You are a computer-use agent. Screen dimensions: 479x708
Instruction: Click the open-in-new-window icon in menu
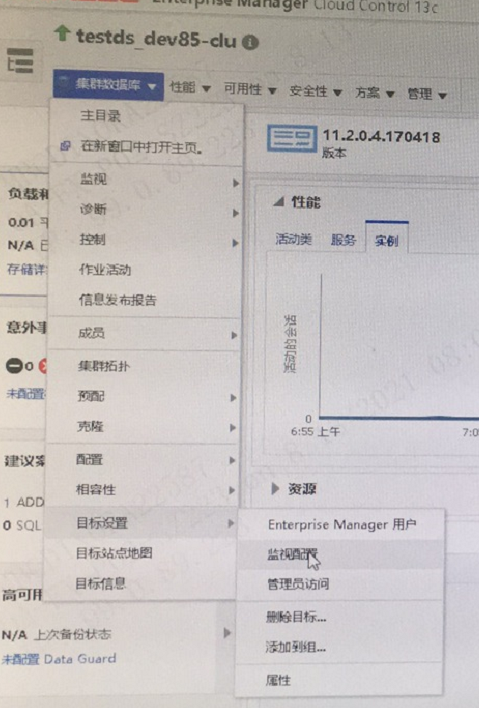65,146
